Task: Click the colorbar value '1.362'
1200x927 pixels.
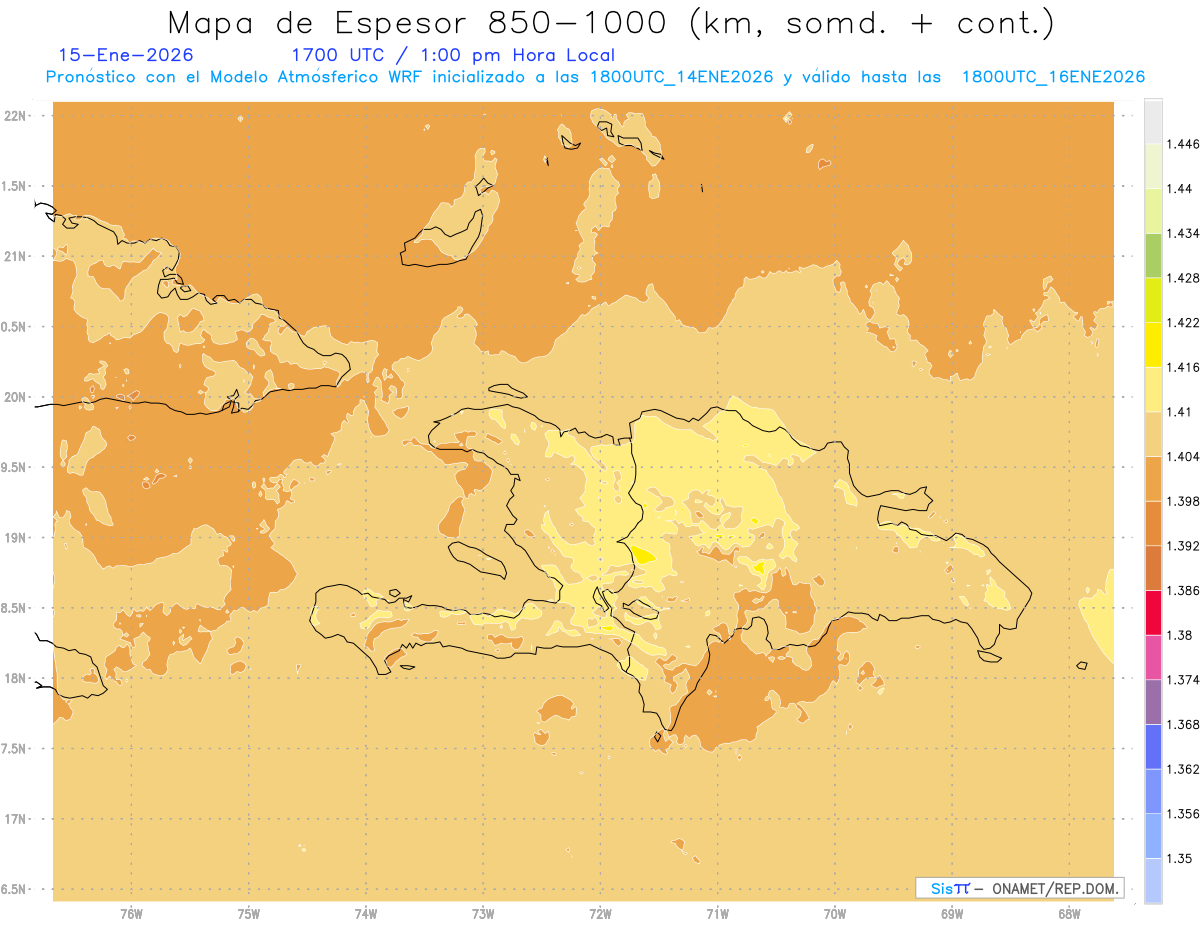Action: pyautogui.click(x=1183, y=769)
